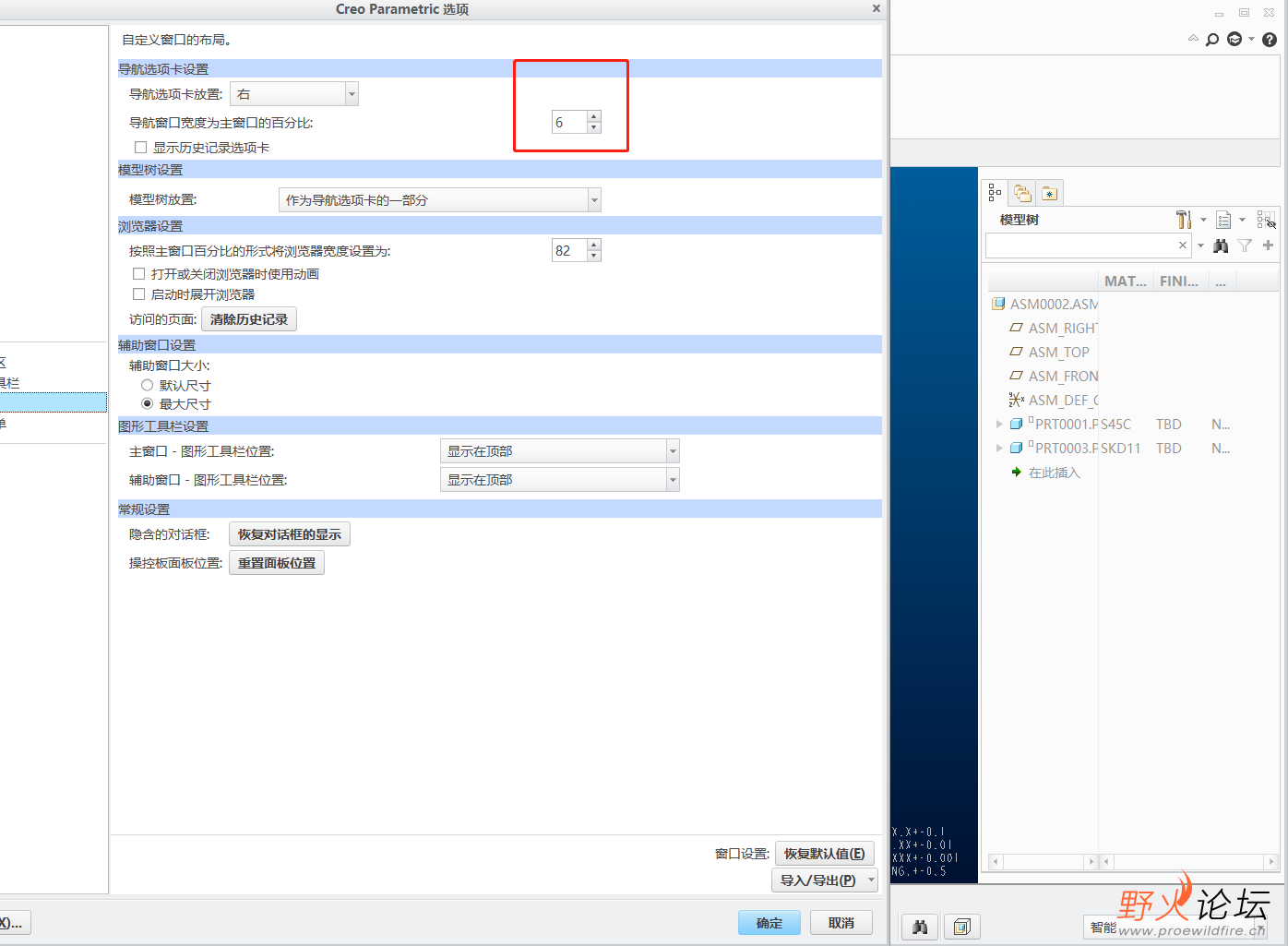Open the Model Tree tab icon
1288x946 pixels.
(995, 192)
